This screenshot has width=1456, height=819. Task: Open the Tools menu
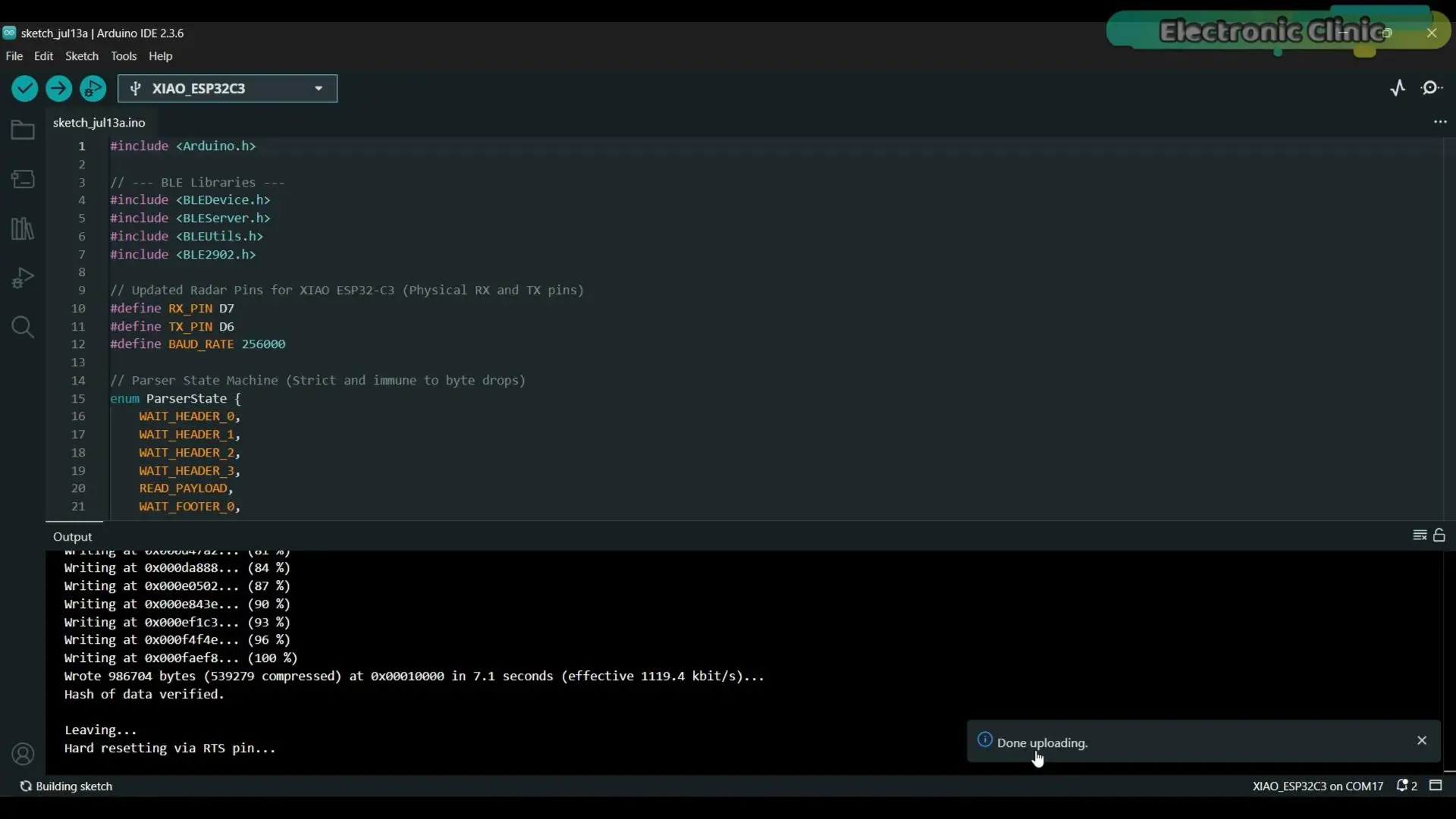[124, 56]
